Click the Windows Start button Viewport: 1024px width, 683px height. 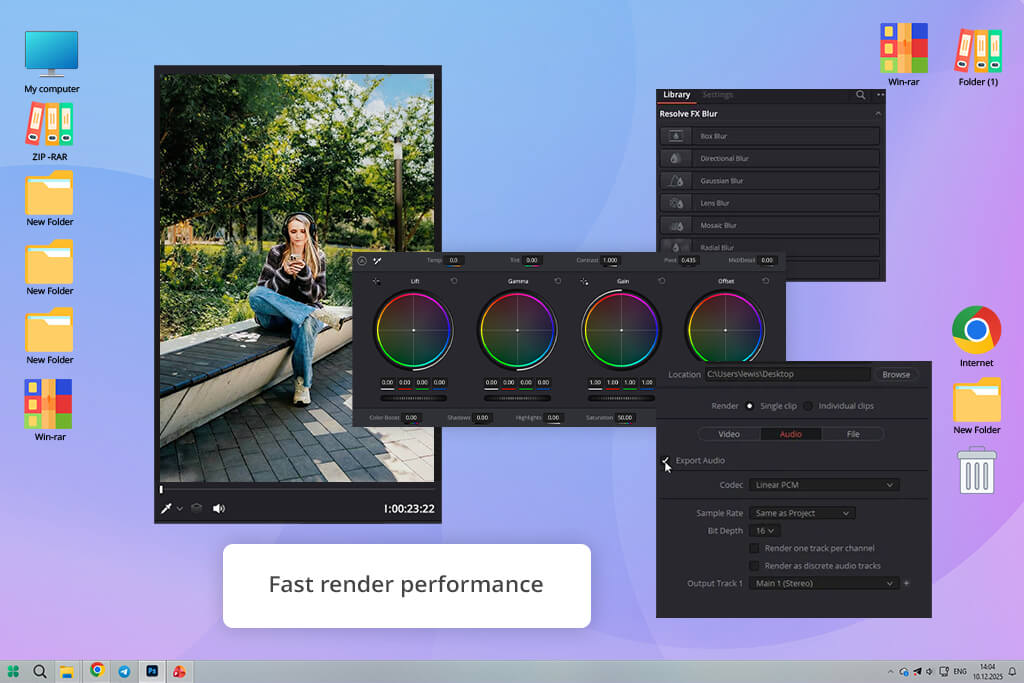(13, 671)
